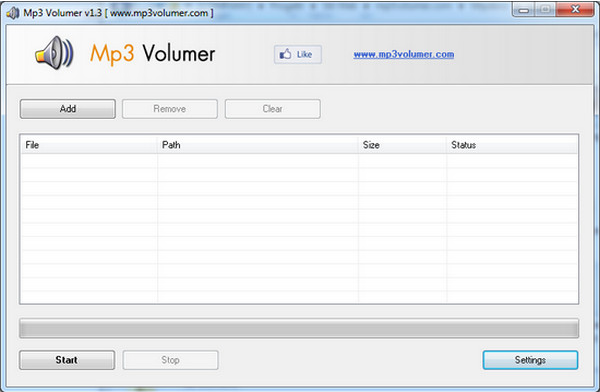Open the Settings dialog
This screenshot has height=392, width=600.
[530, 360]
